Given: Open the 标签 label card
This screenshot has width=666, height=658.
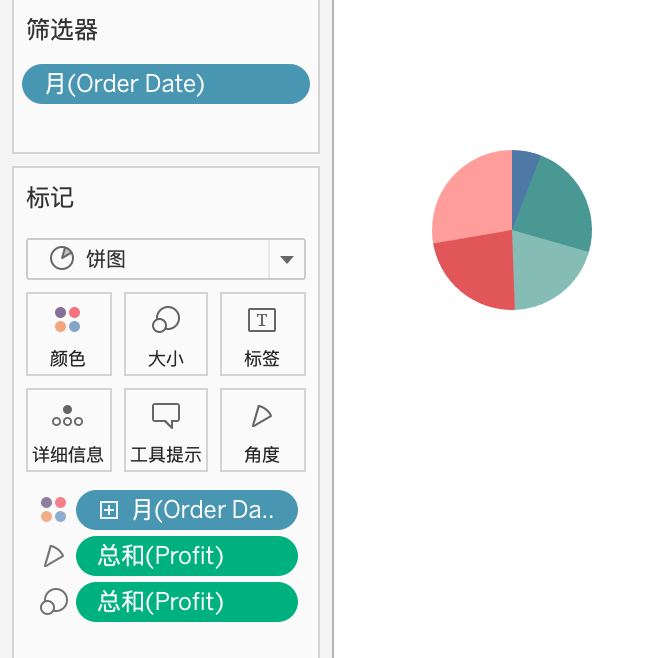Looking at the screenshot, I should click(x=262, y=334).
